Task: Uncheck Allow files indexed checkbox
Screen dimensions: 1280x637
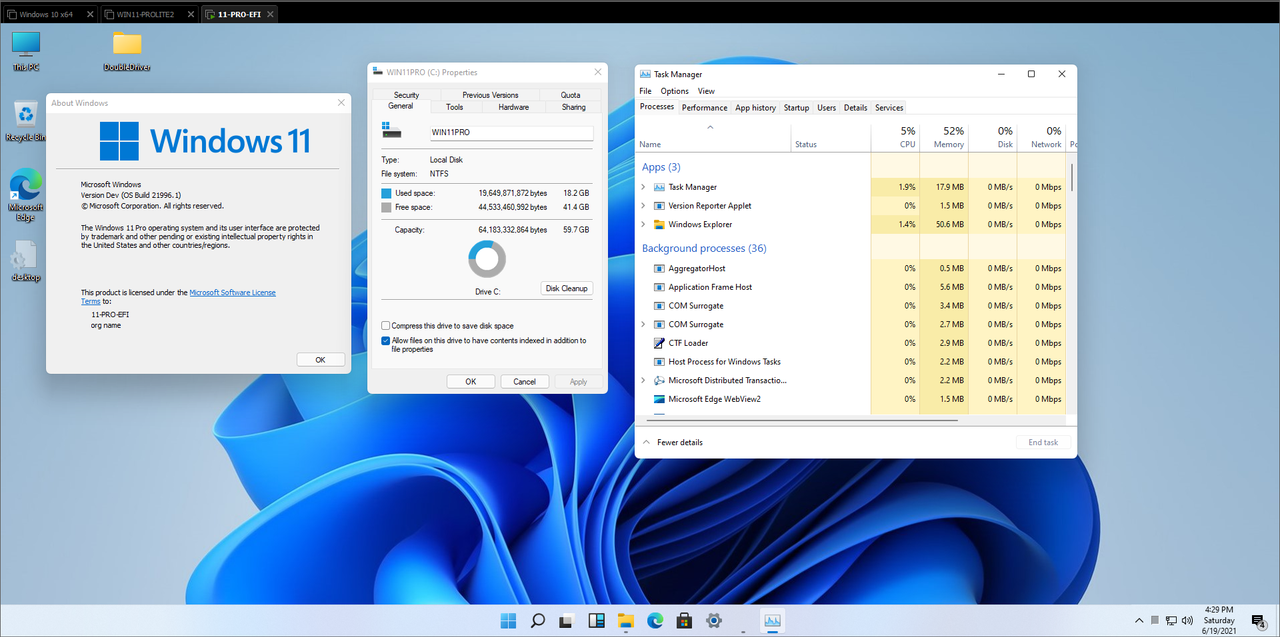Action: (386, 341)
